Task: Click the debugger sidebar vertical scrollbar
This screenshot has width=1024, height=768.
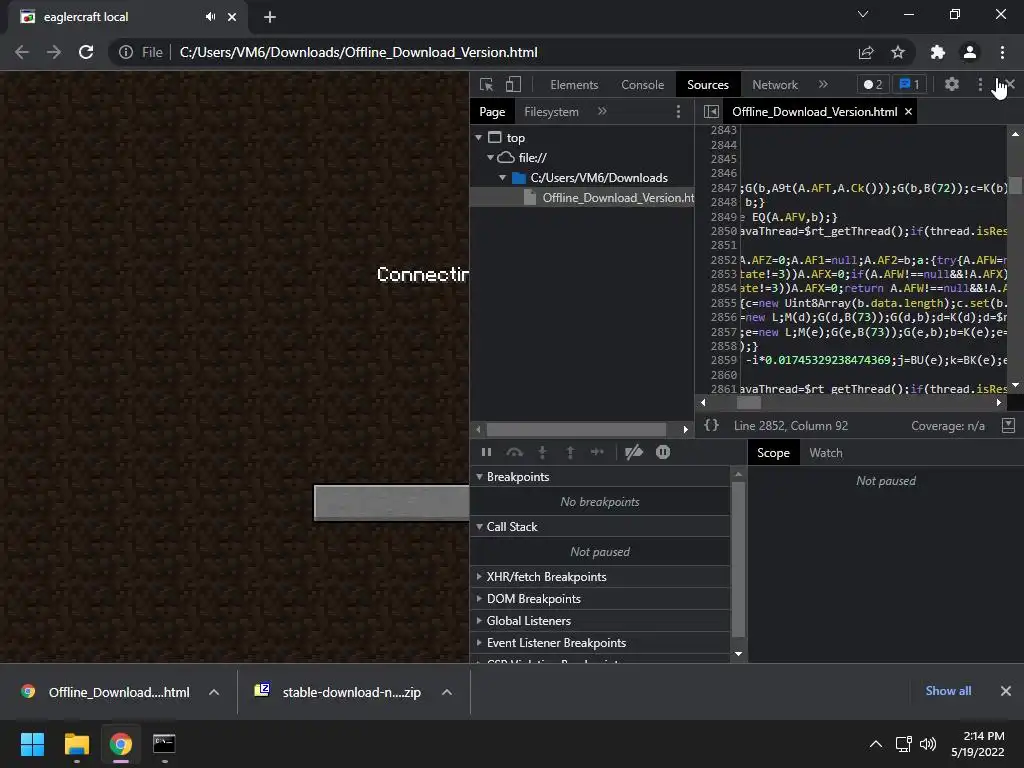Action: [739, 559]
